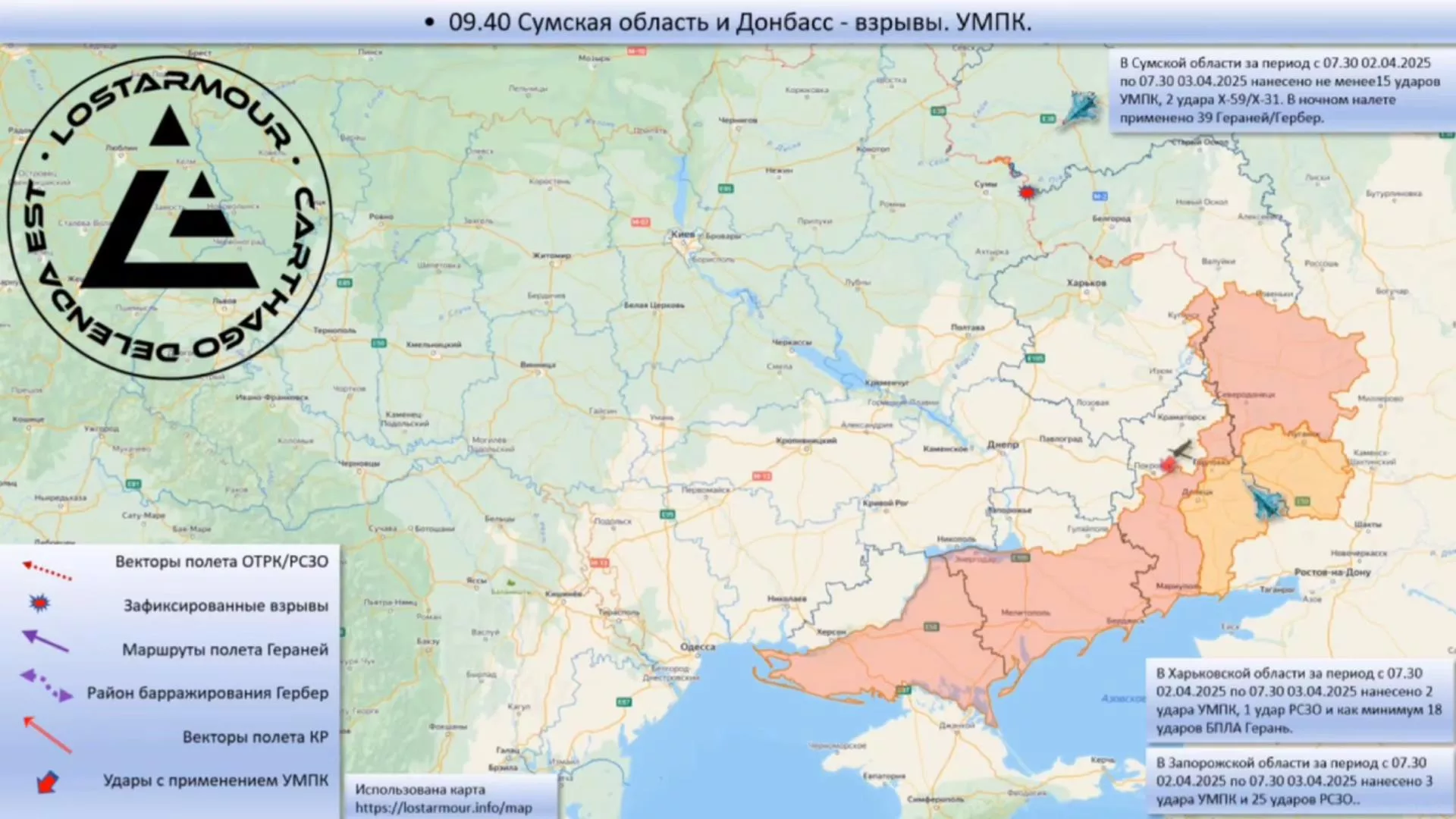Screen dimensions: 1456x819
Task: Click the city label 'Чернигов'
Action: coord(738,121)
